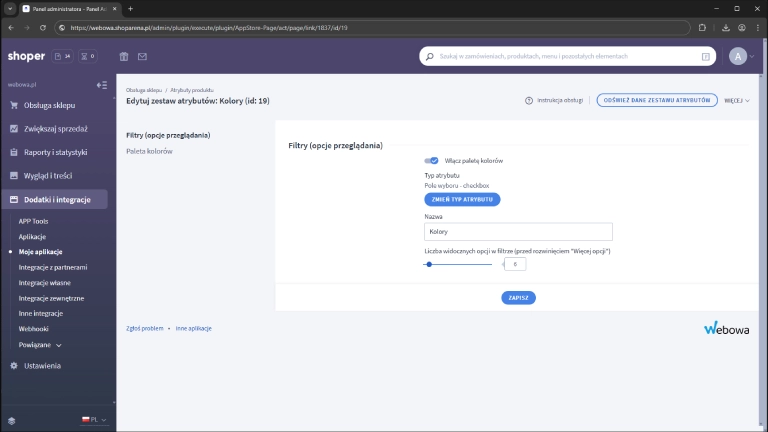768x432 pixels.
Task: Click the layers icon at sidebar bottom
Action: [x=12, y=420]
